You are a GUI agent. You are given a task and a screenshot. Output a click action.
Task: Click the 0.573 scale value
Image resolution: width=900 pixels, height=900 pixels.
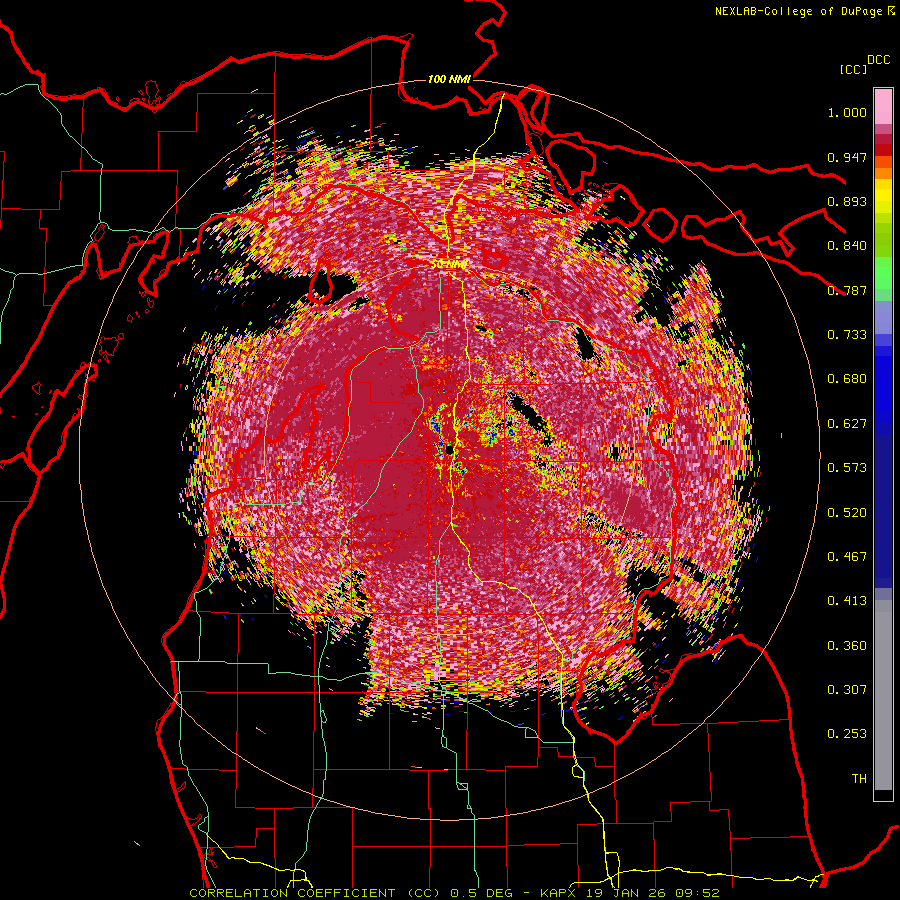click(x=847, y=468)
